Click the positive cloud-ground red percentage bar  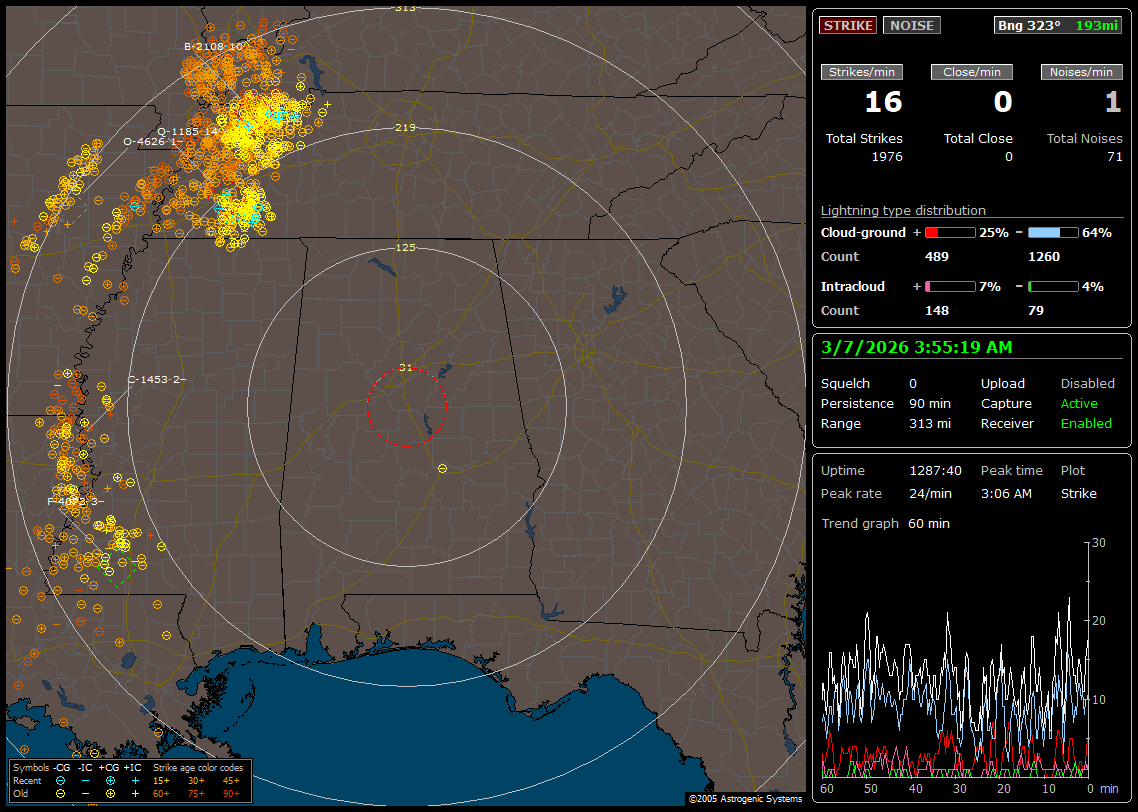pos(949,232)
